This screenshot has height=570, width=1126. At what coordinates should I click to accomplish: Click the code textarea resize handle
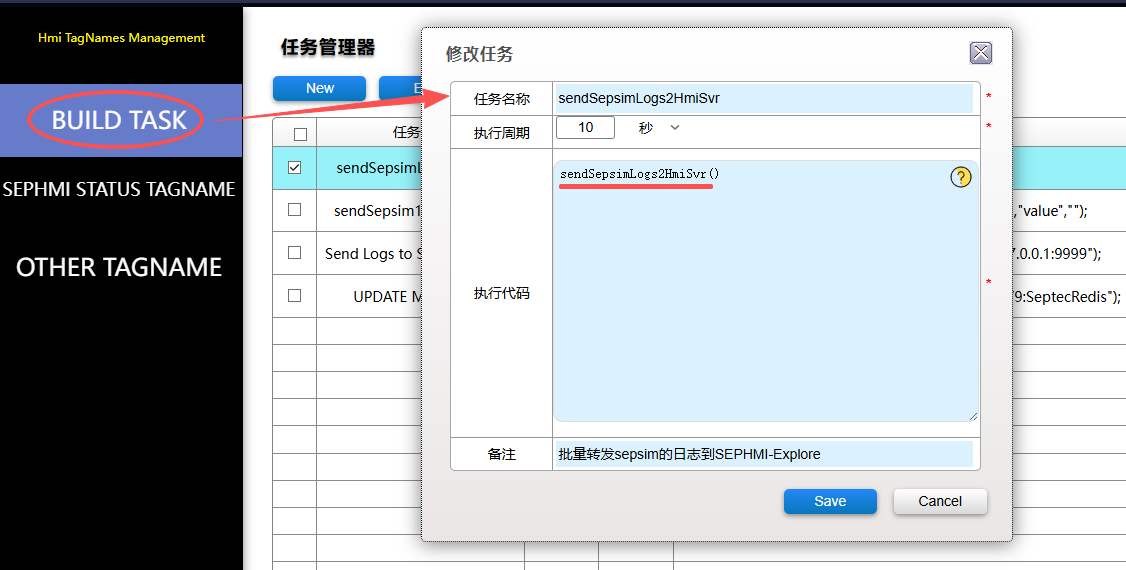coord(972,414)
